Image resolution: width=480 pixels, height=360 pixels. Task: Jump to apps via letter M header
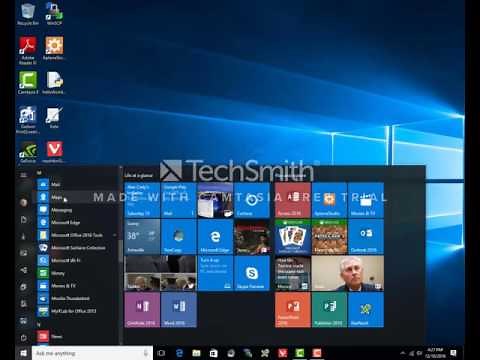(39, 173)
